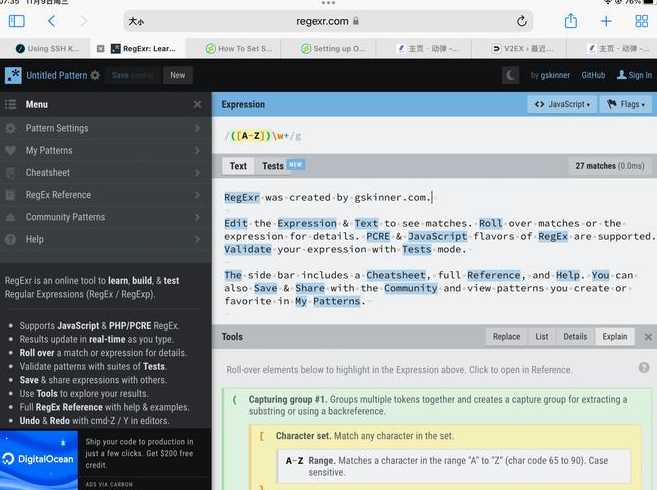Screen dimensions: 657x490
Task: Close the Menu sidebar
Action: (197, 104)
